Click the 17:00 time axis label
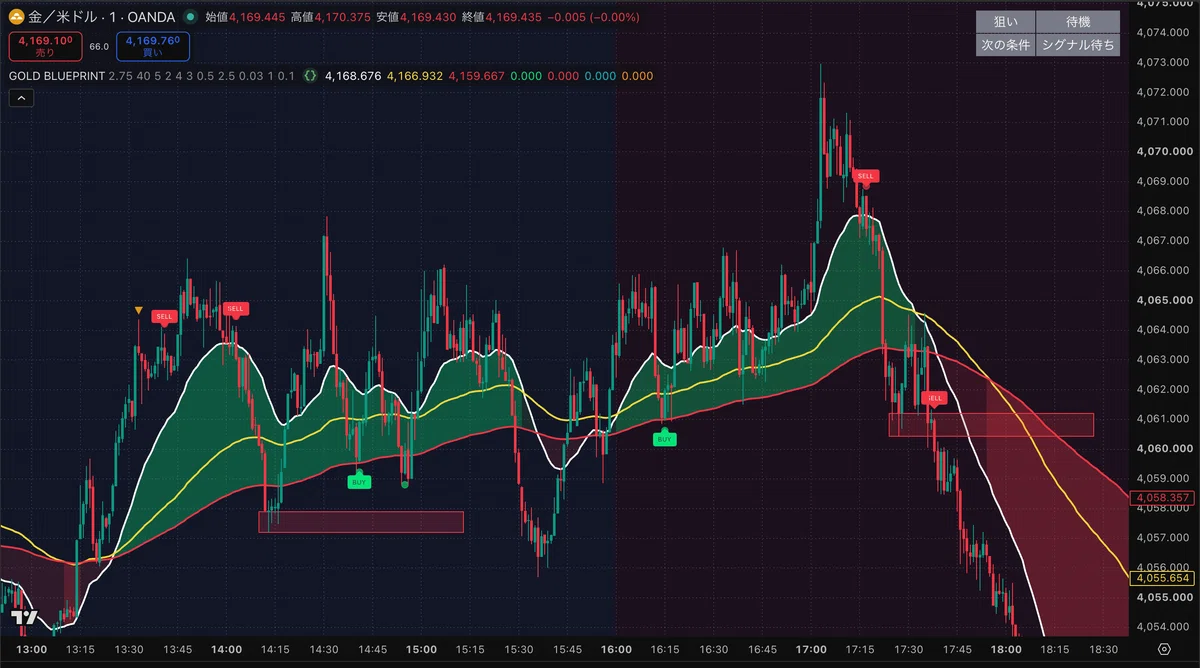 (x=811, y=649)
